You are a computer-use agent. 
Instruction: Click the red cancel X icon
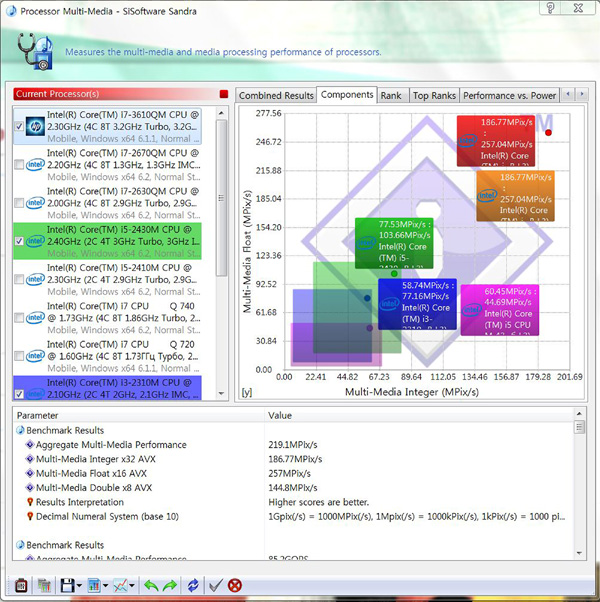click(x=235, y=585)
